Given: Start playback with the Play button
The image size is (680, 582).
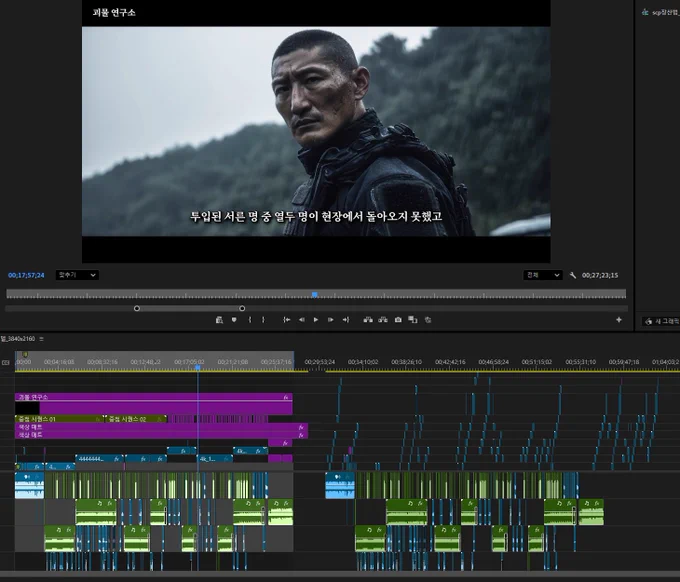Looking at the screenshot, I should tap(316, 320).
